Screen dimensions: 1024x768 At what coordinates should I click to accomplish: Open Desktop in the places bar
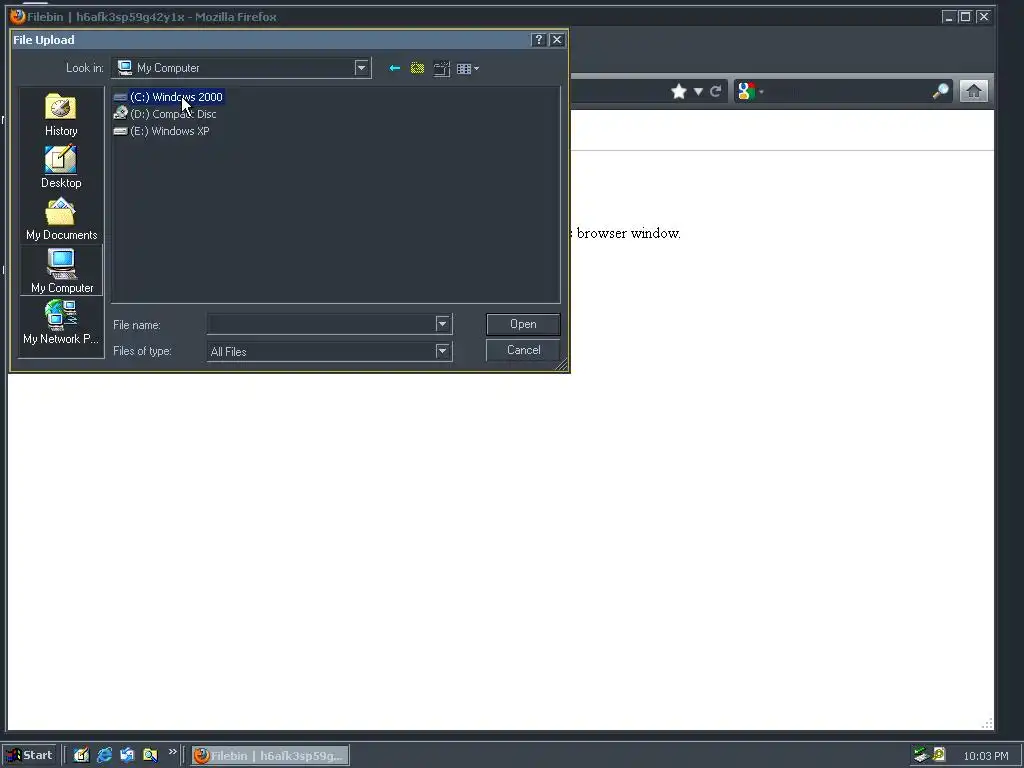point(61,167)
